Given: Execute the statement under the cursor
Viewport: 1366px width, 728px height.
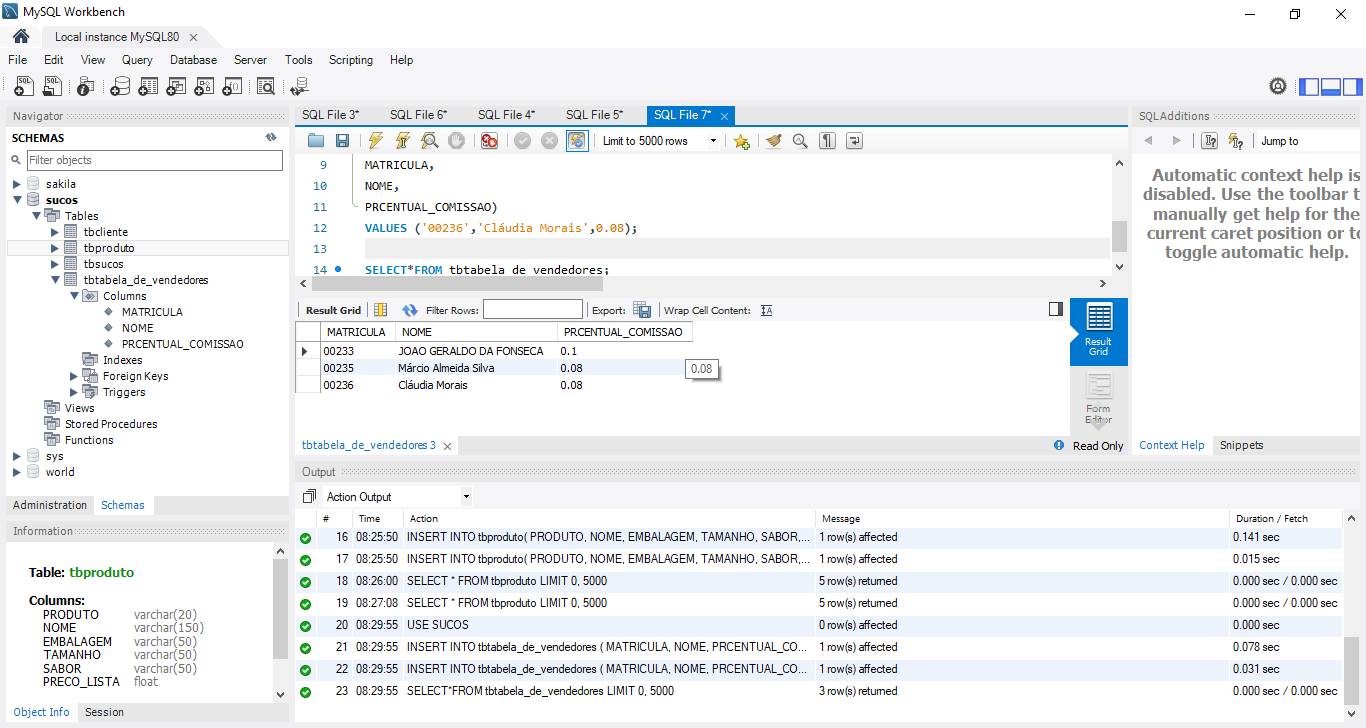Looking at the screenshot, I should (403, 141).
